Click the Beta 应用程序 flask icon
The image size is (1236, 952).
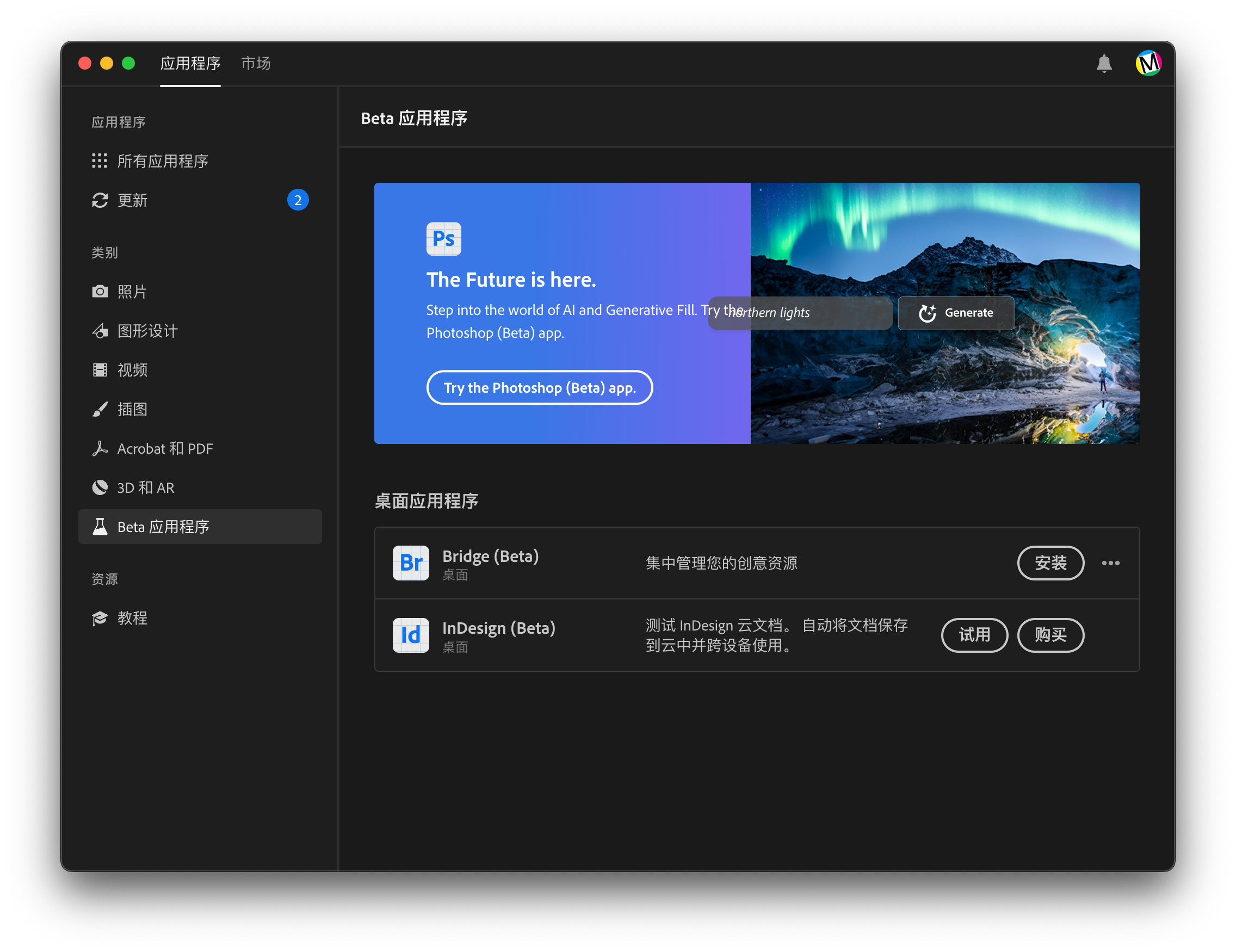coord(100,527)
